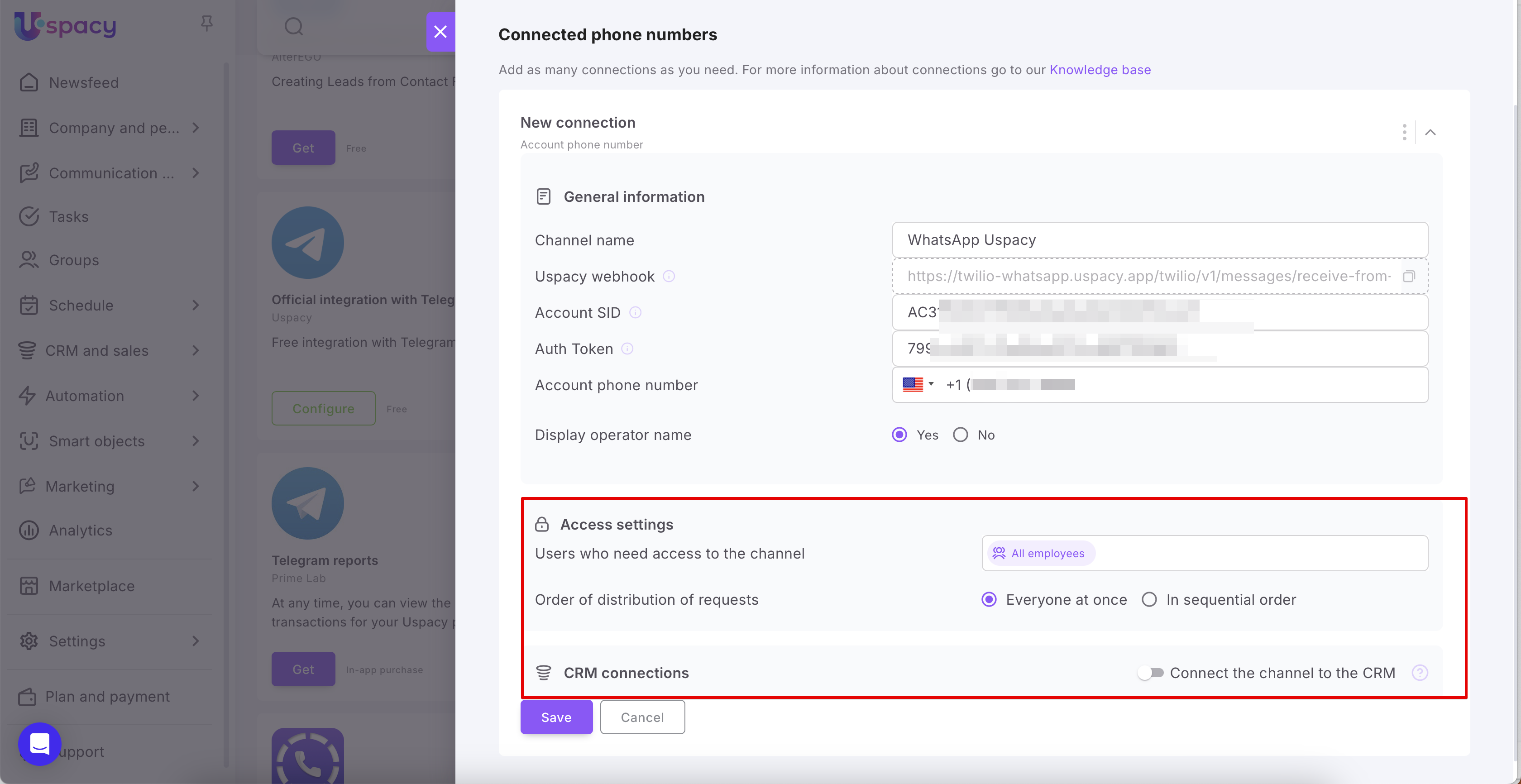Open Marketplace in the sidebar

(x=91, y=586)
